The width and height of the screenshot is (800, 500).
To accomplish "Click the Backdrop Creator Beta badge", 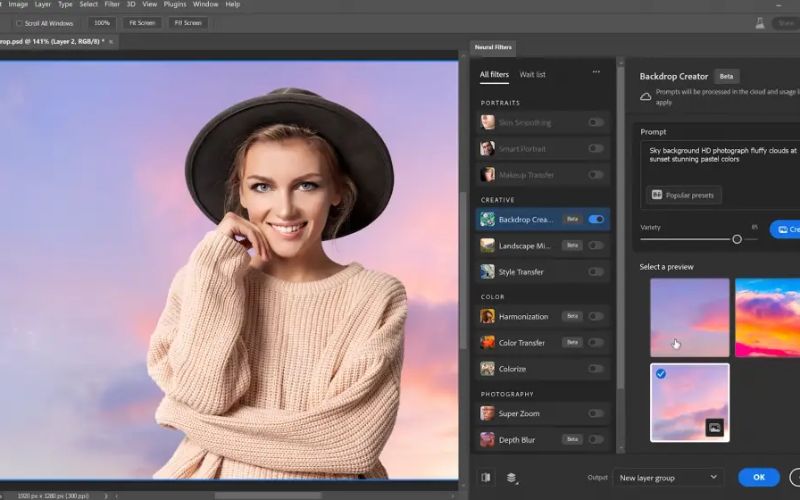I will point(727,77).
